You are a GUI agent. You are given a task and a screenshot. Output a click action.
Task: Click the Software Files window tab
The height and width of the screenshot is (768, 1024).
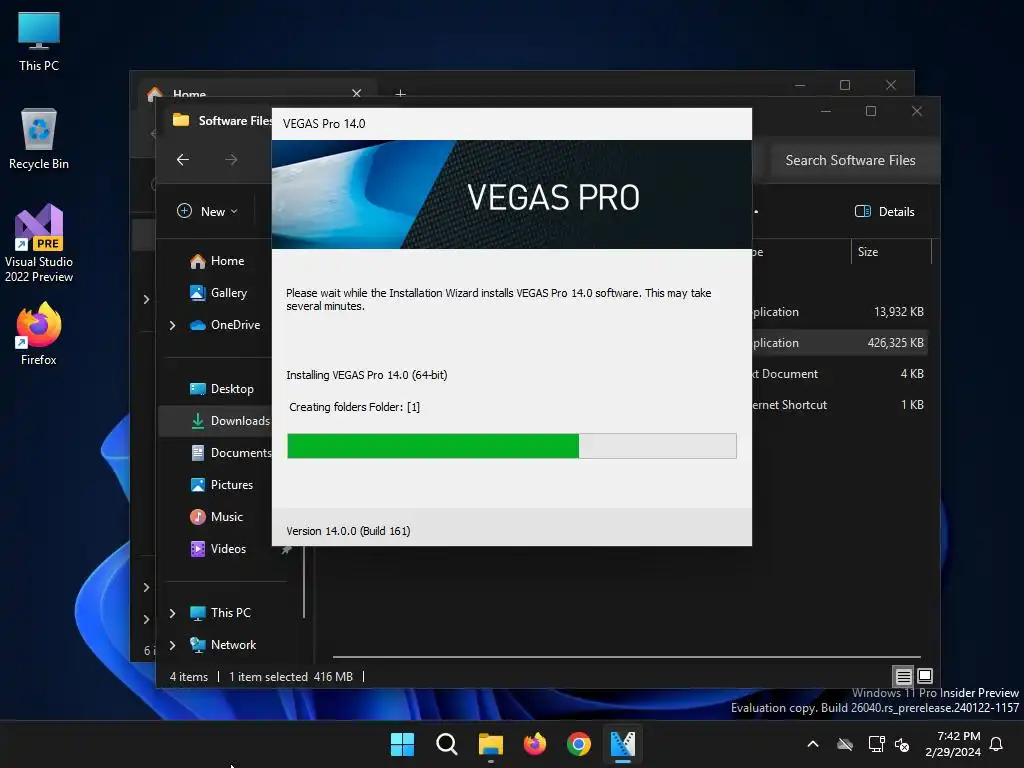coord(222,121)
